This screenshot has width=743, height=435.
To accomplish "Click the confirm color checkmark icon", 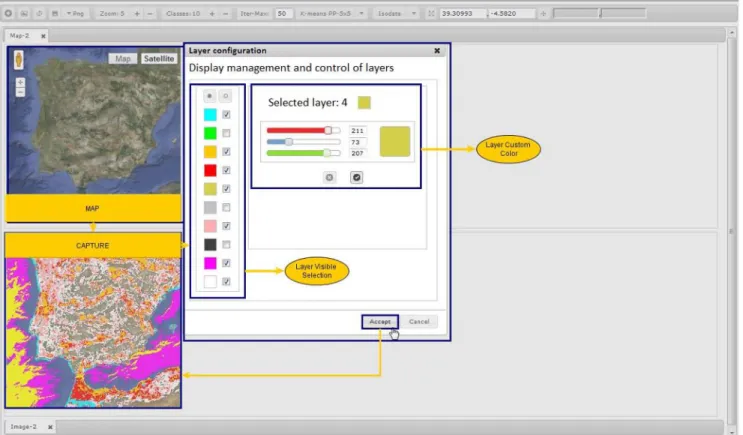I will (356, 177).
